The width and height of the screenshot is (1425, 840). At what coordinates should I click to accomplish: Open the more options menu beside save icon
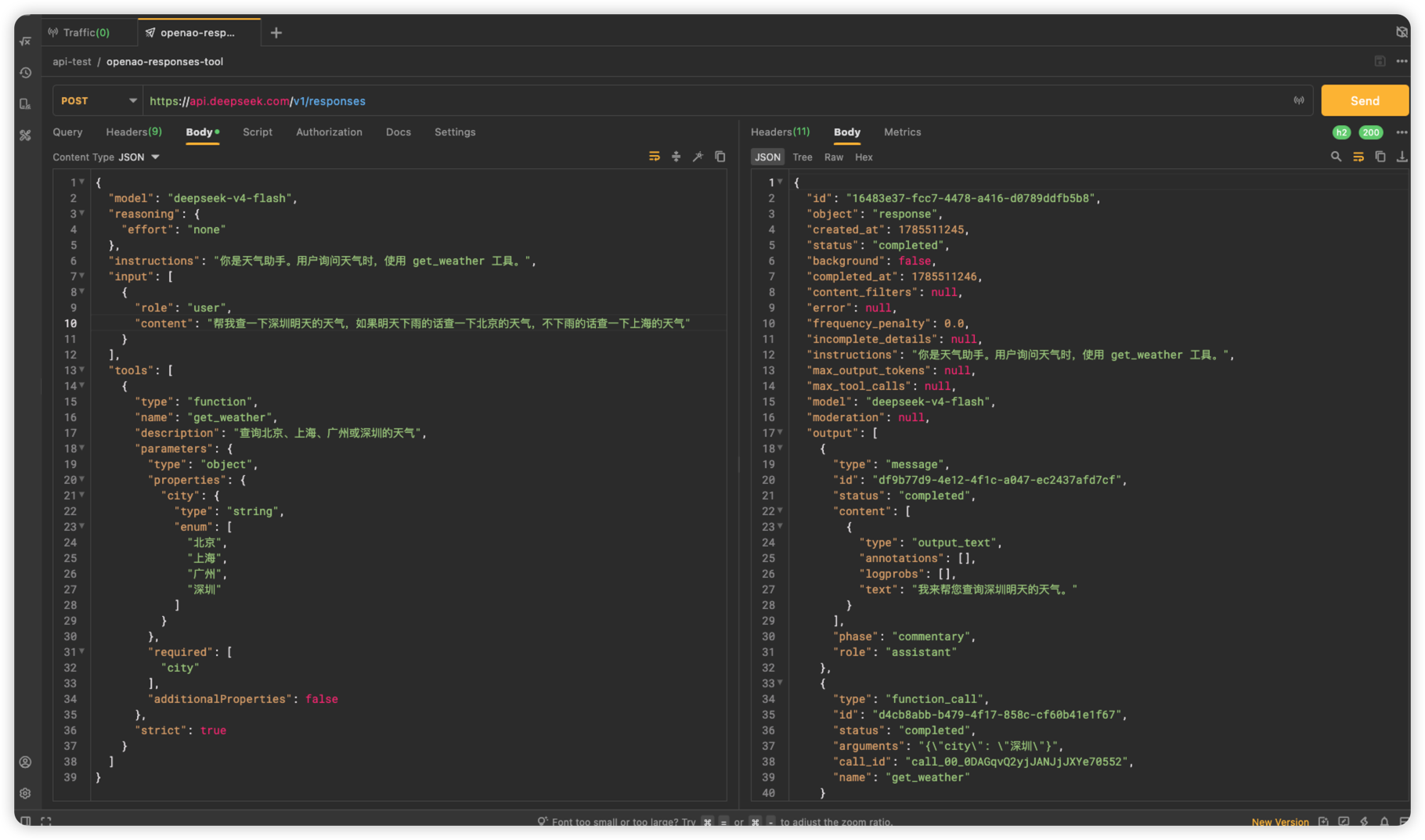point(1402,61)
